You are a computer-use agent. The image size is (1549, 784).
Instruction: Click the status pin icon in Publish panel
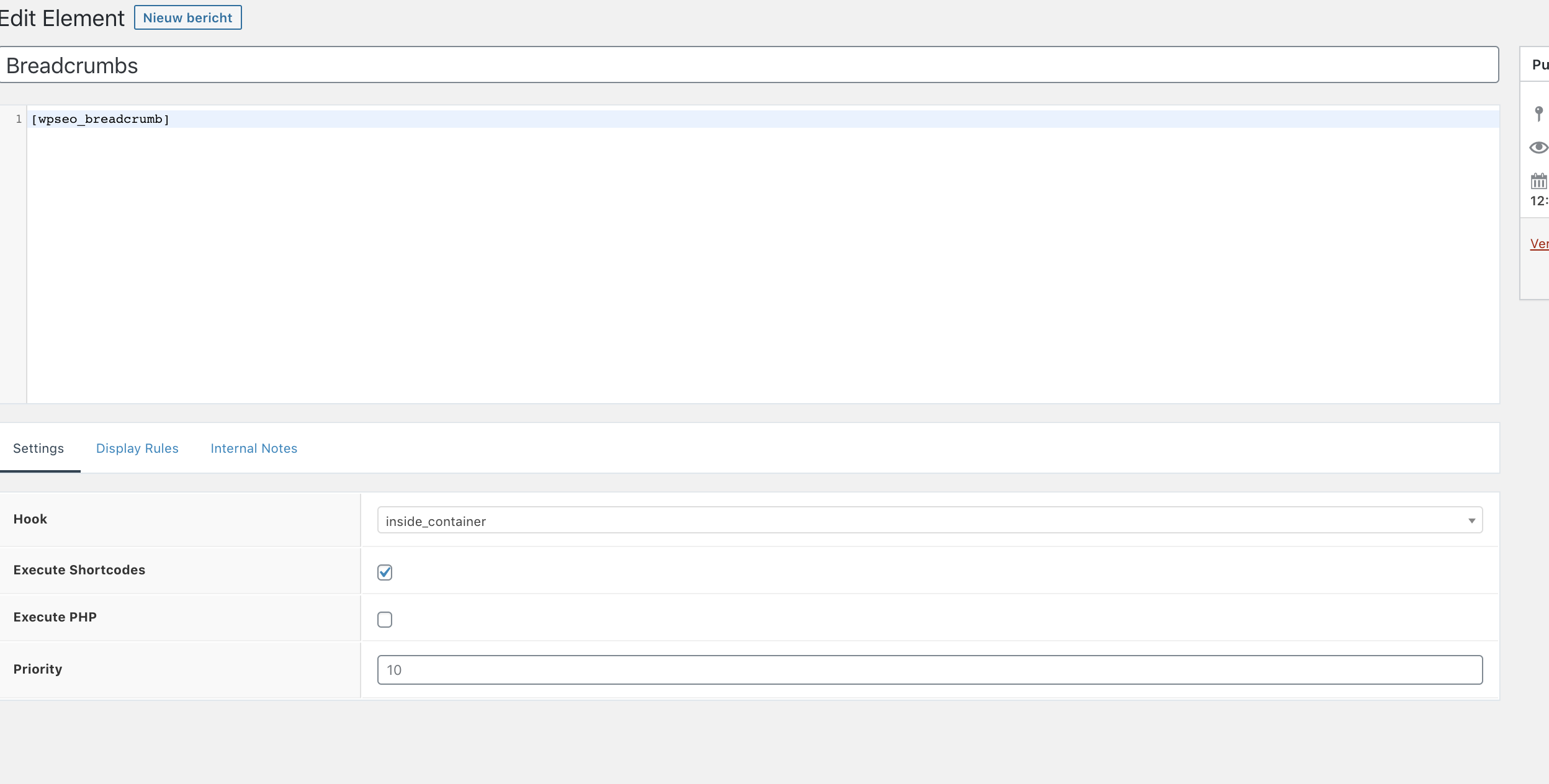tap(1538, 114)
